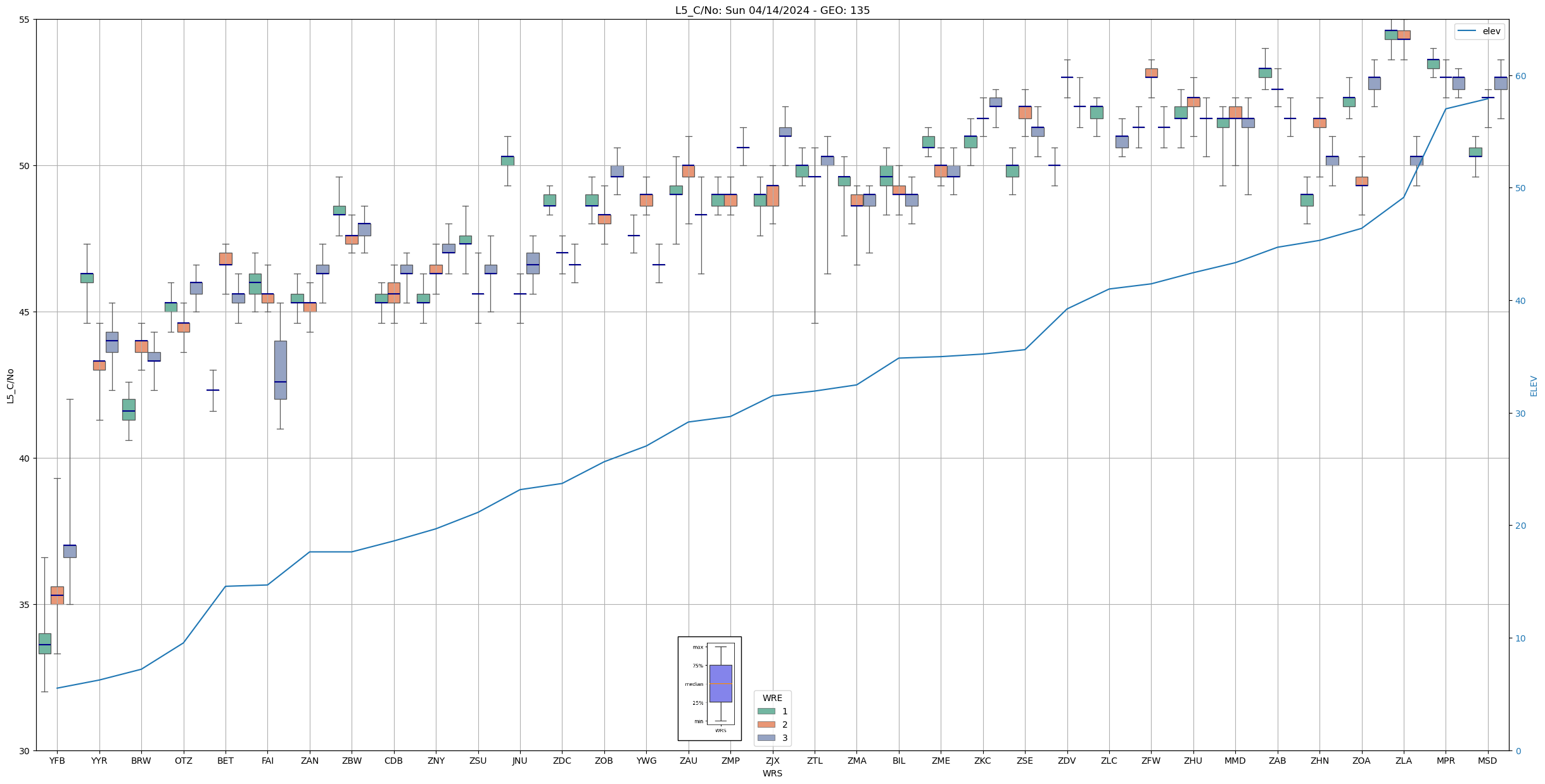Click the YFB station tick label
This screenshot has width=1545, height=784.
click(57, 761)
